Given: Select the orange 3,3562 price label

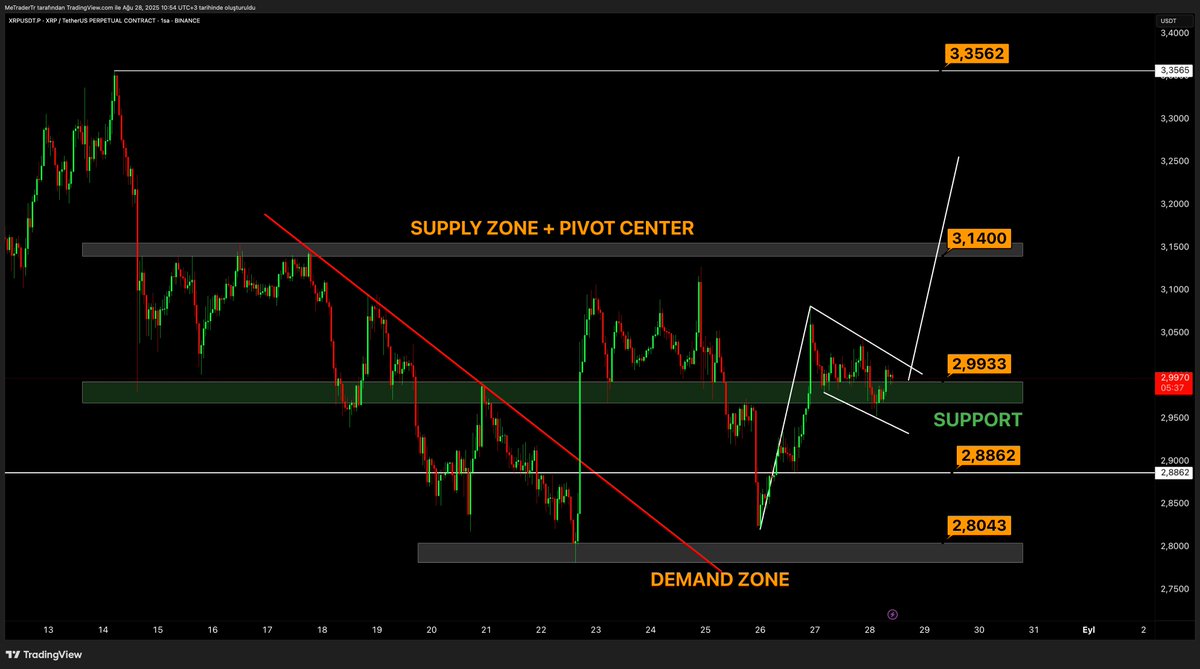Looking at the screenshot, I should (976, 54).
